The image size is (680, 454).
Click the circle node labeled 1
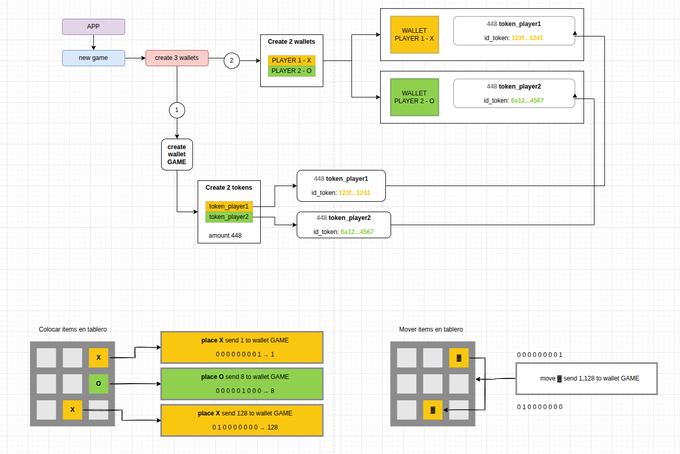pyautogui.click(x=177, y=110)
